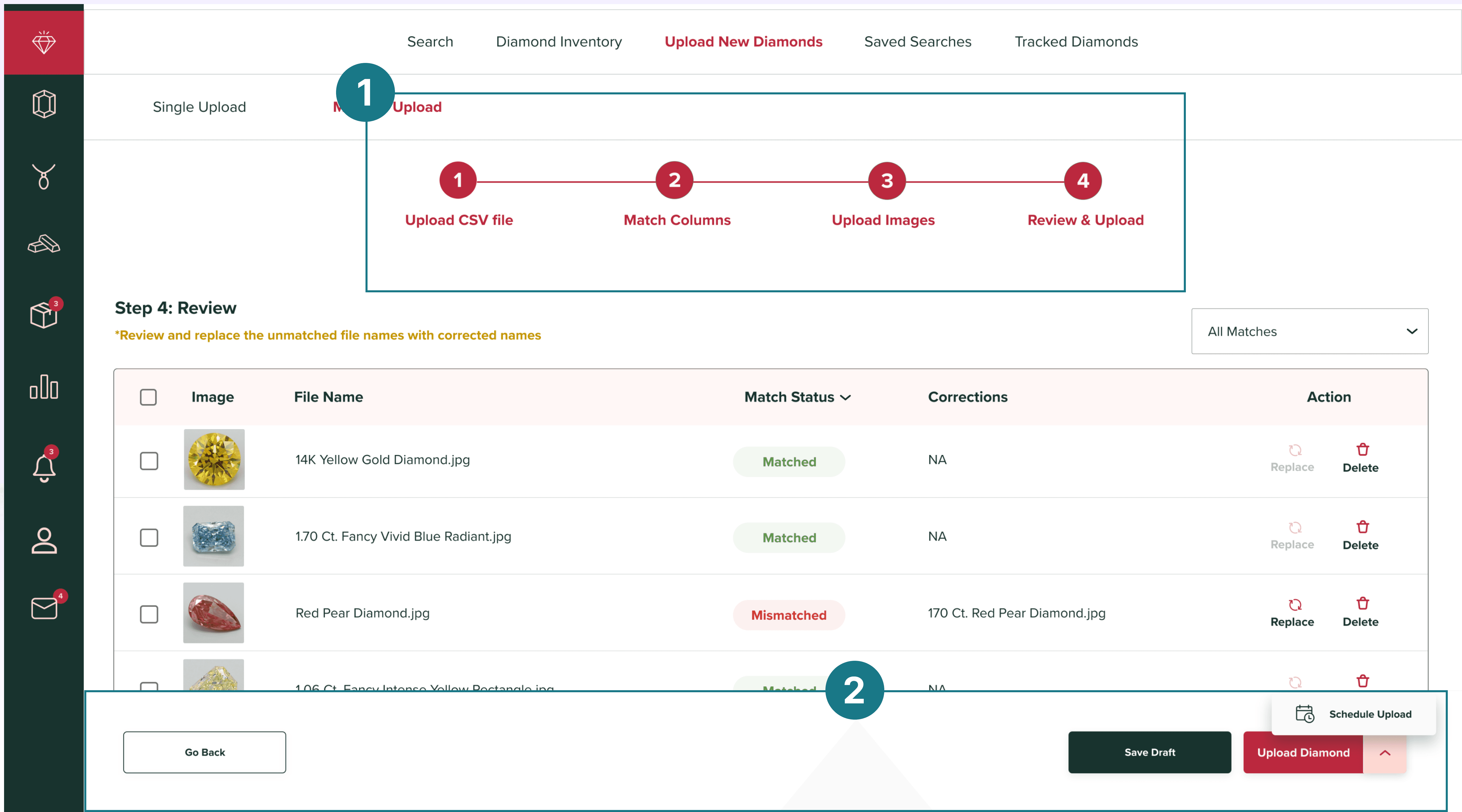Switch to the Diamond Inventory tab
1462x812 pixels.
point(558,42)
